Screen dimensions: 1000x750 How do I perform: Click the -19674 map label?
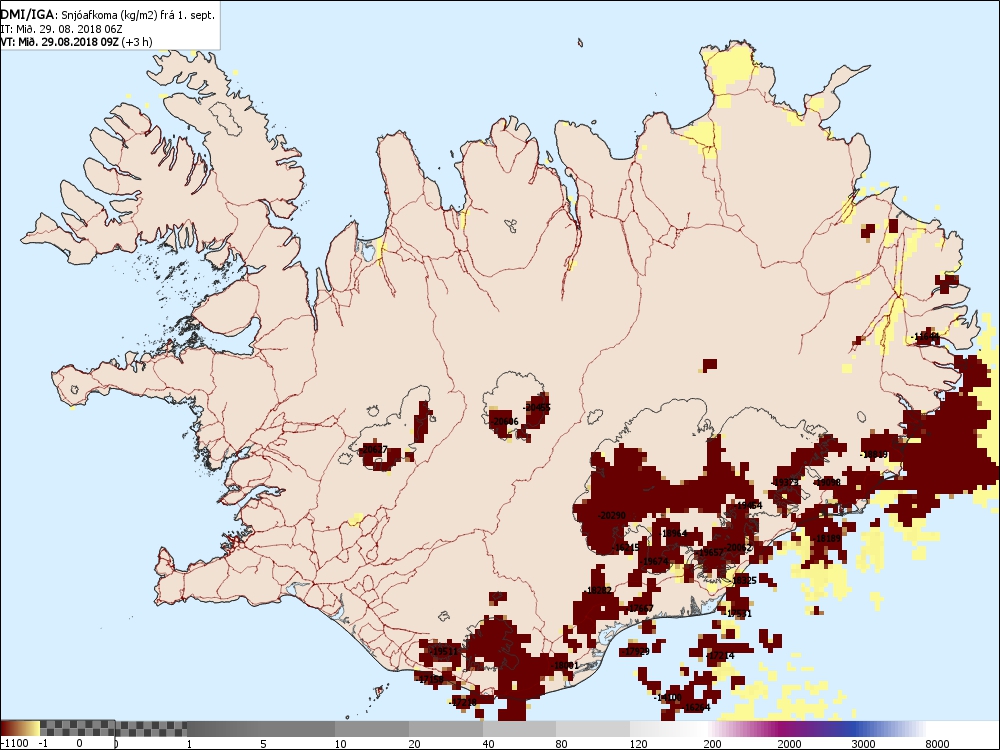655,561
